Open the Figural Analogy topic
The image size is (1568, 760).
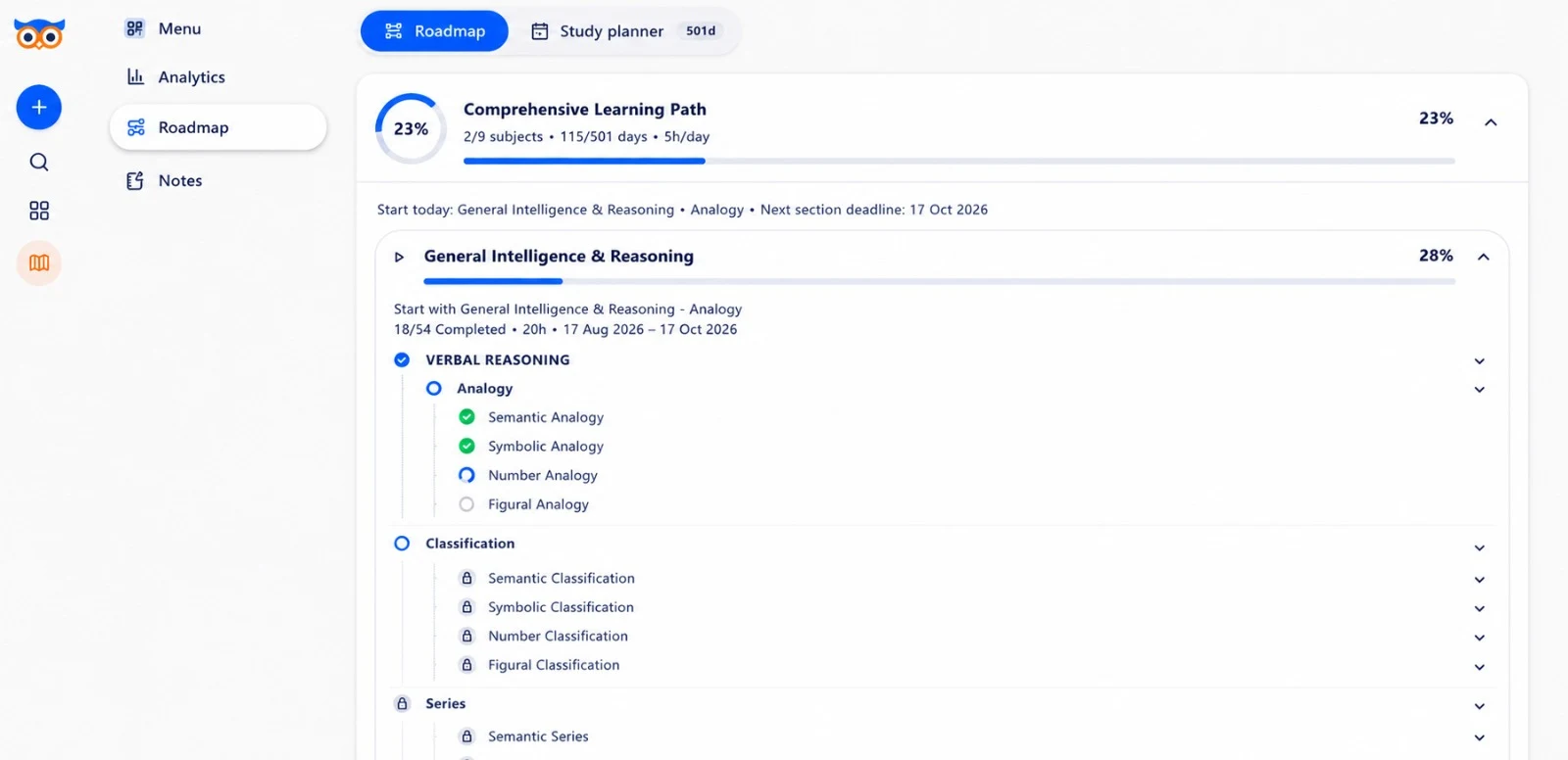[538, 504]
